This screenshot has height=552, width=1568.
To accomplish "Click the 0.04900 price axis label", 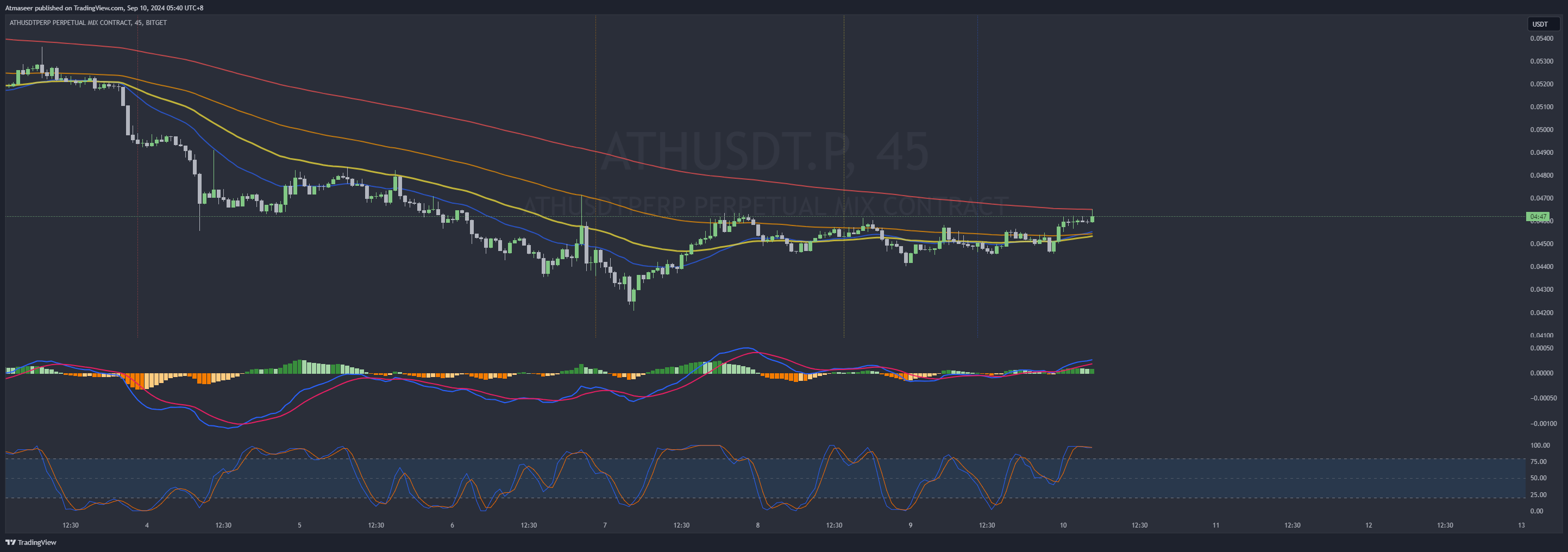I will pyautogui.click(x=1541, y=152).
